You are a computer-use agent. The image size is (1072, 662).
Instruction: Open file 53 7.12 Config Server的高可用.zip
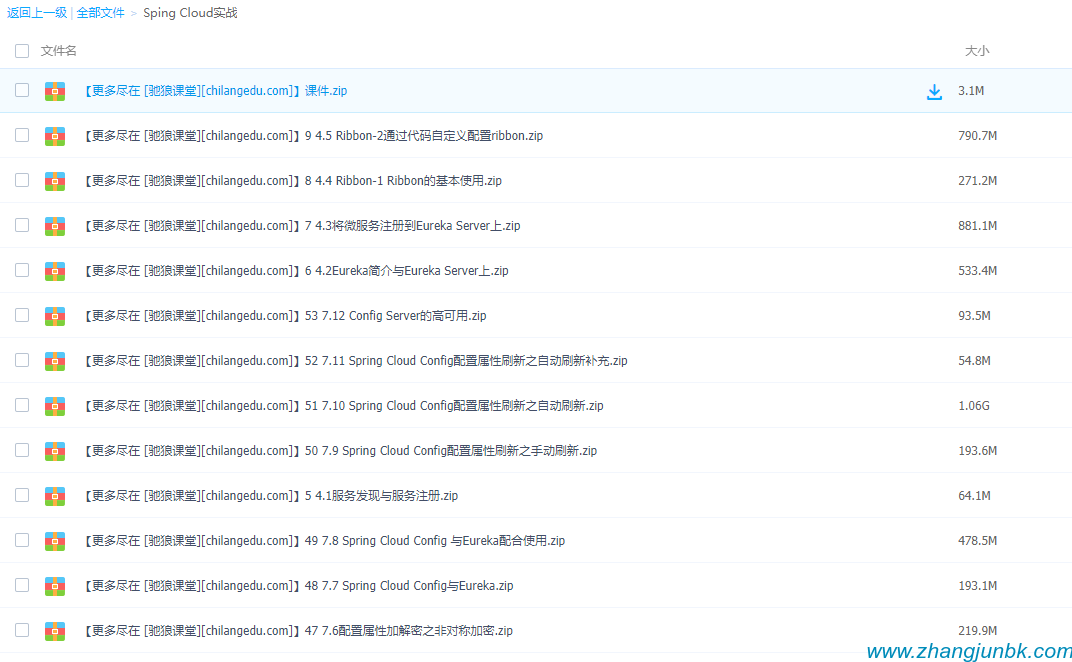[x=285, y=316]
